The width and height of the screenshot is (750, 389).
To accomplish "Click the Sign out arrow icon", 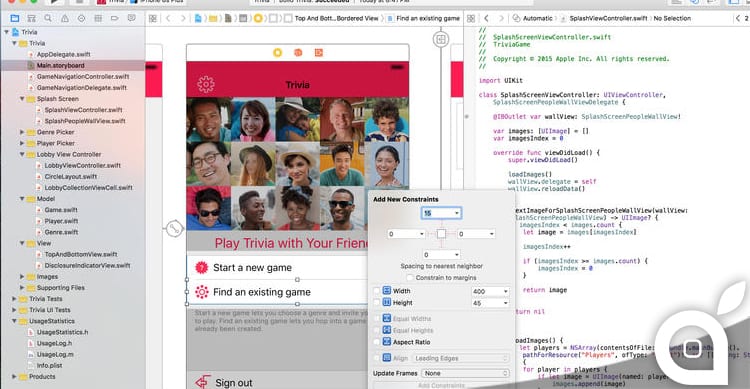I will (203, 382).
